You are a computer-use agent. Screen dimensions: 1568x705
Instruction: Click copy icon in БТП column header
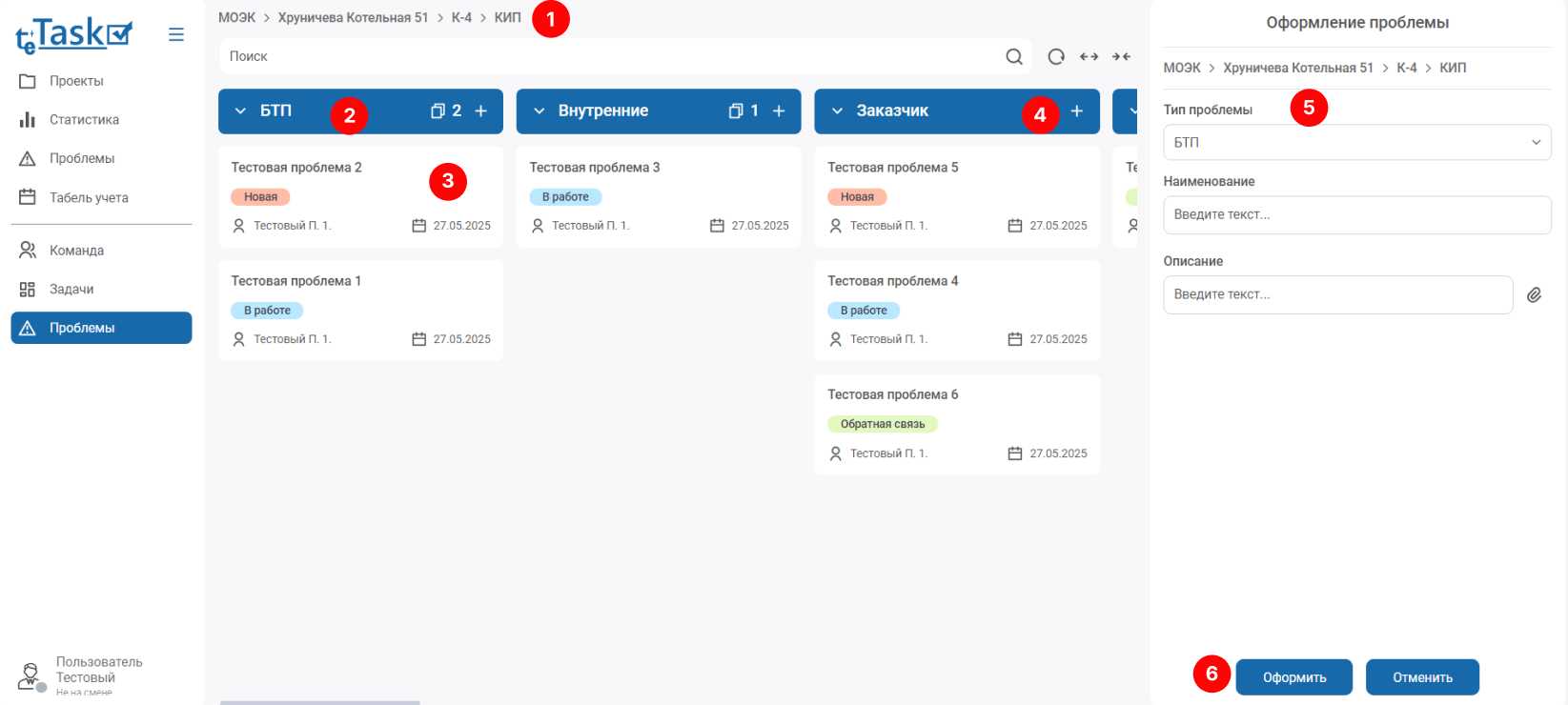pos(438,111)
